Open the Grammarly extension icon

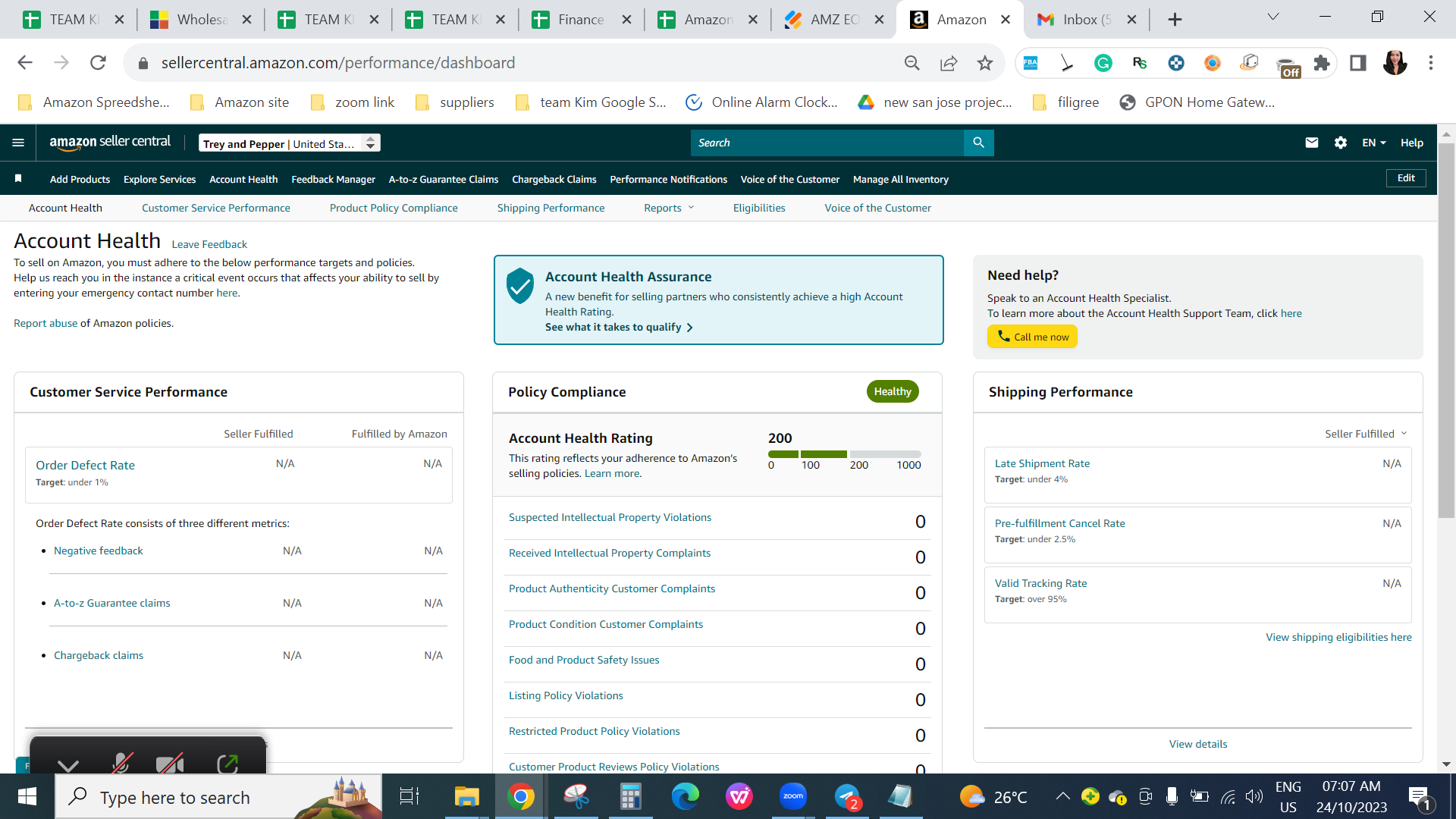1103,63
